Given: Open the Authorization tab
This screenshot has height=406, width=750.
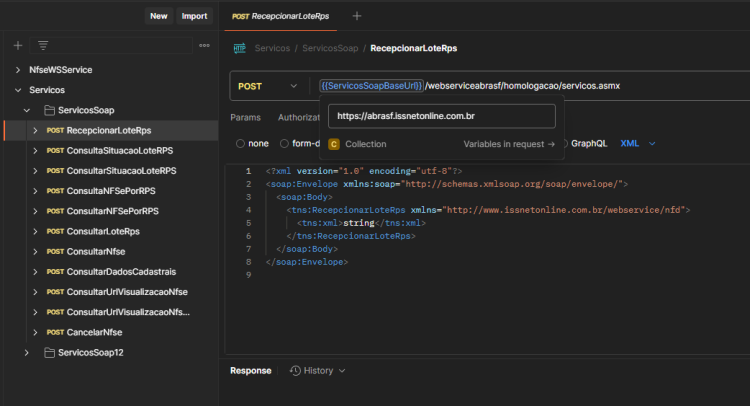Looking at the screenshot, I should (299, 118).
